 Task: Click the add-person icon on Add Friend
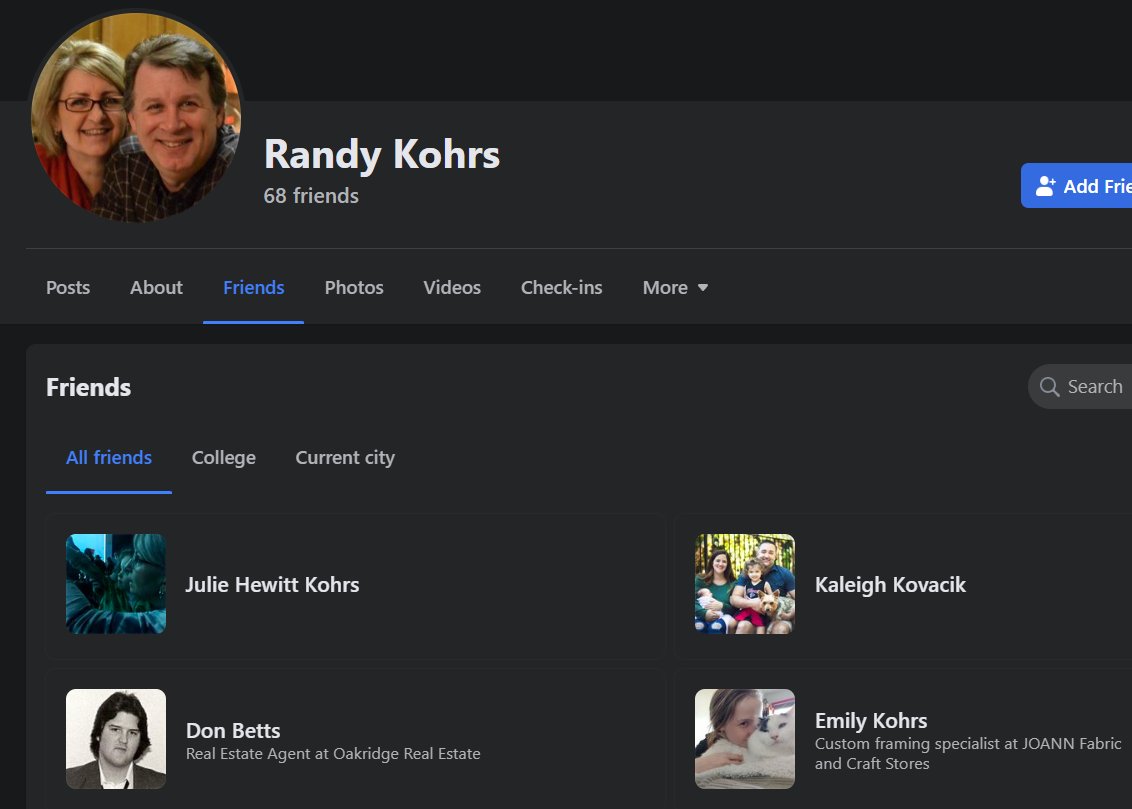1045,185
